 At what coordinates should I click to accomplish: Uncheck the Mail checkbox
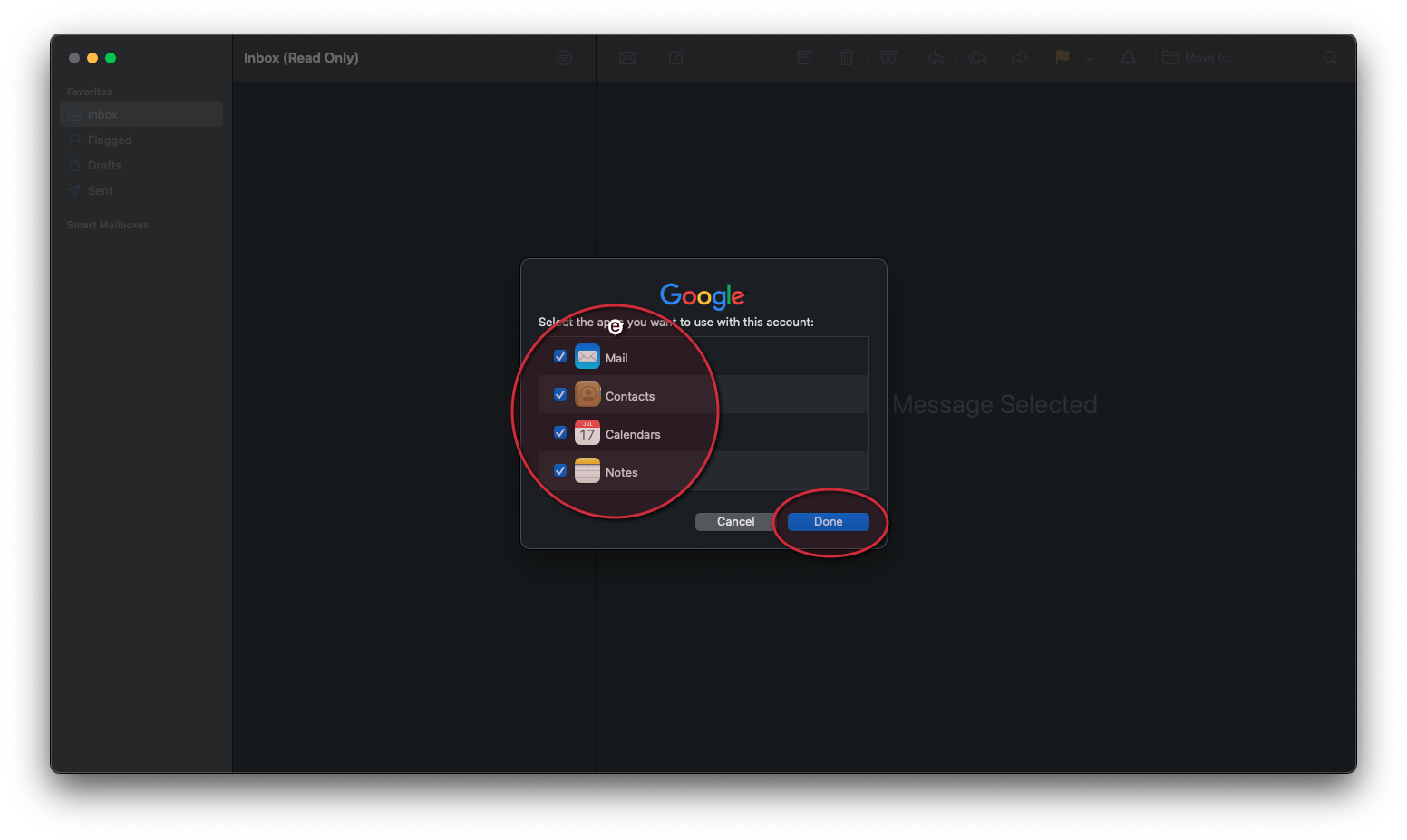(x=560, y=356)
